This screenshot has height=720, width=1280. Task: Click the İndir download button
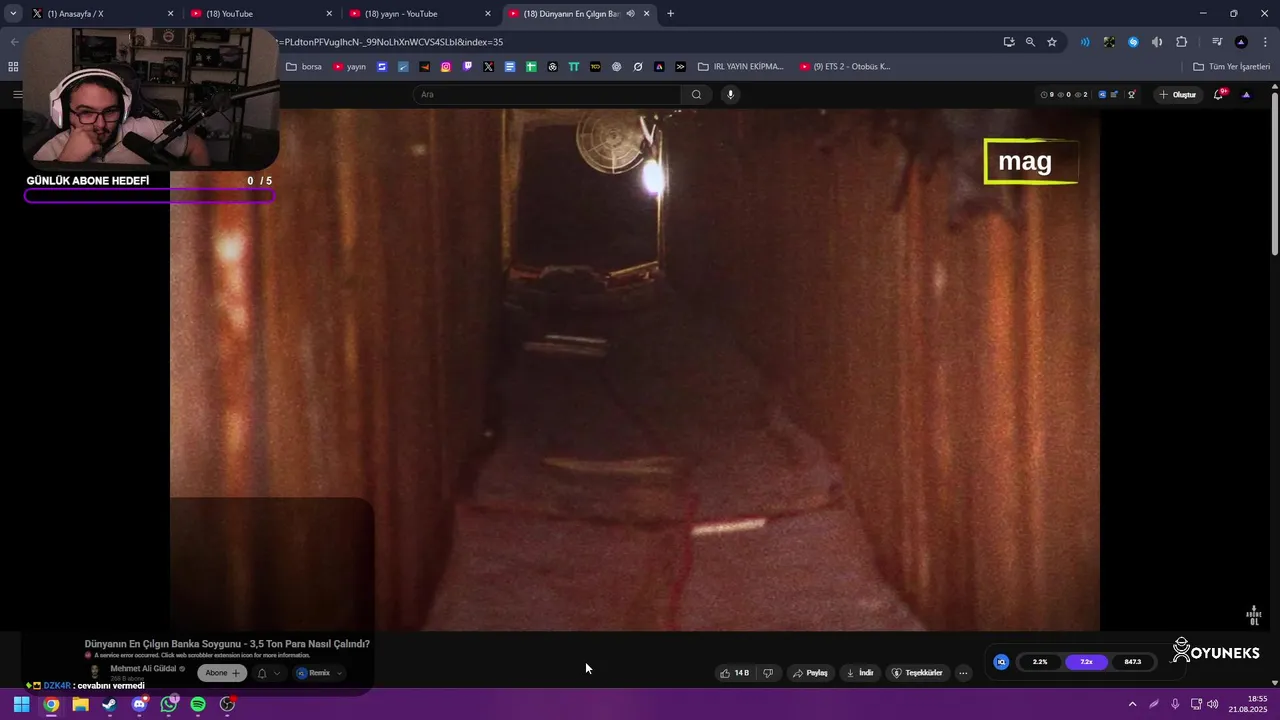coord(860,673)
